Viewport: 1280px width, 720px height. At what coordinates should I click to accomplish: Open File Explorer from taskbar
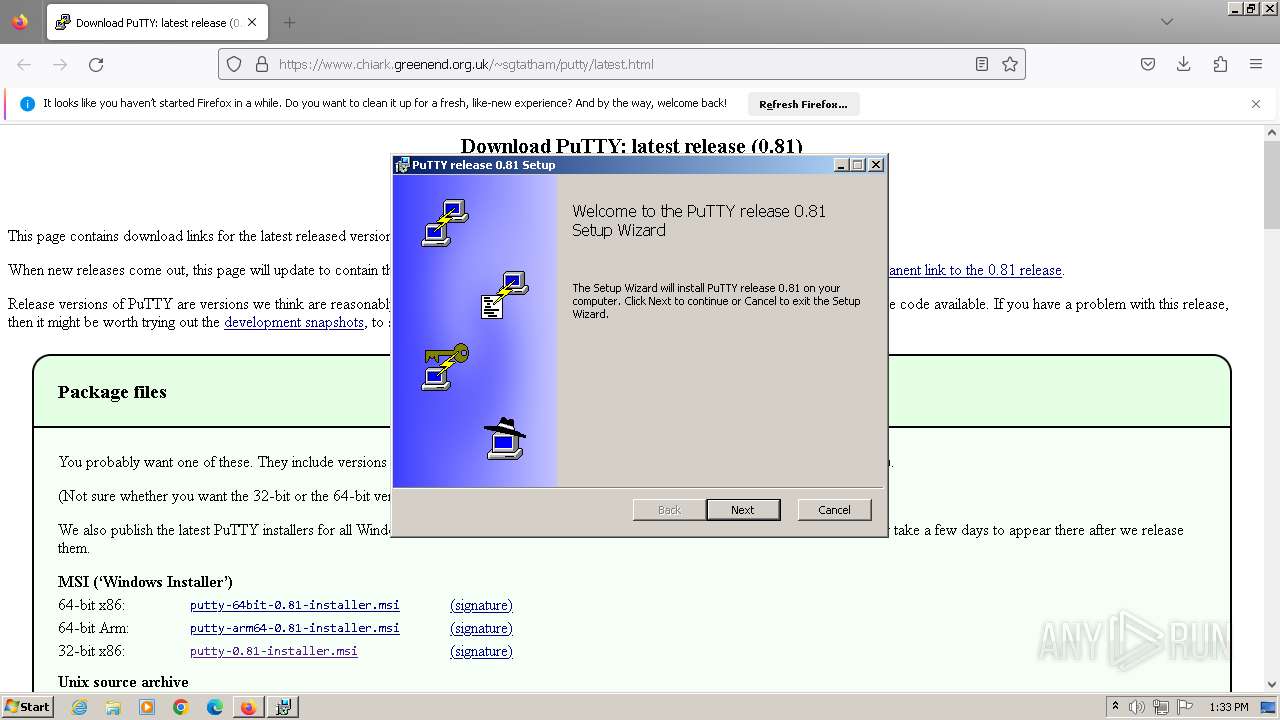click(113, 707)
